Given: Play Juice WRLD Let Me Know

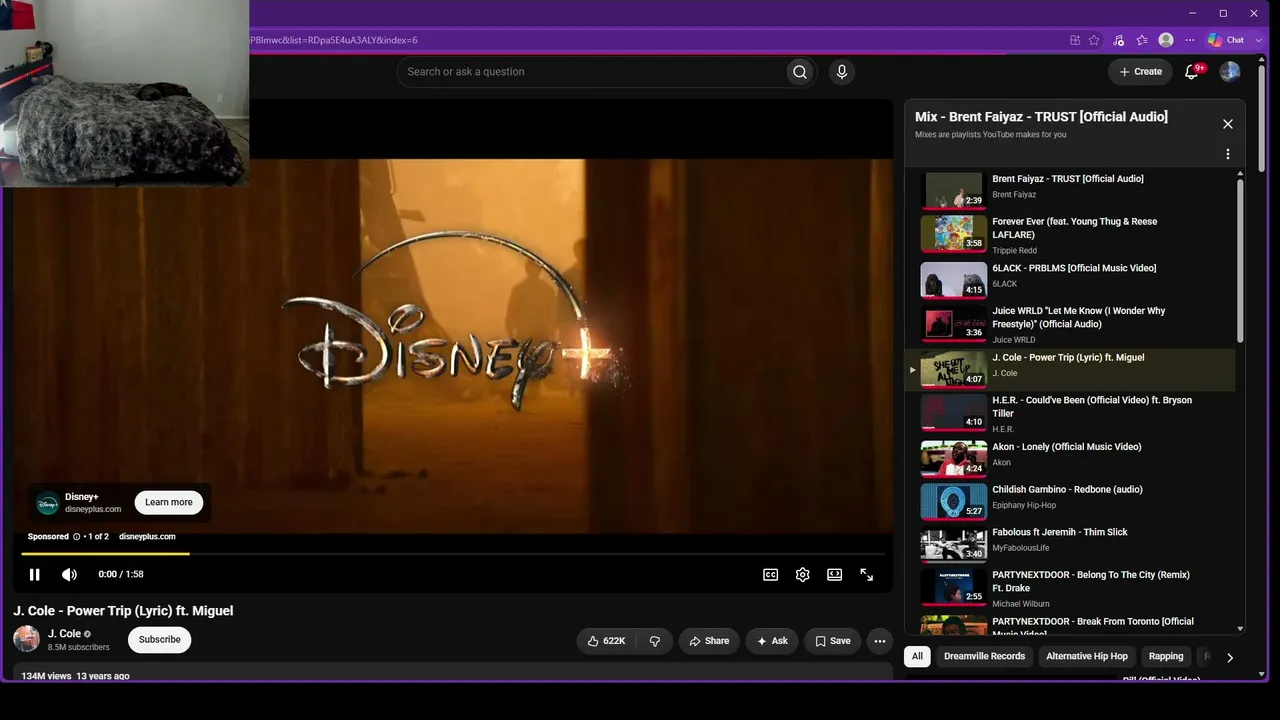Looking at the screenshot, I should click(1070, 324).
